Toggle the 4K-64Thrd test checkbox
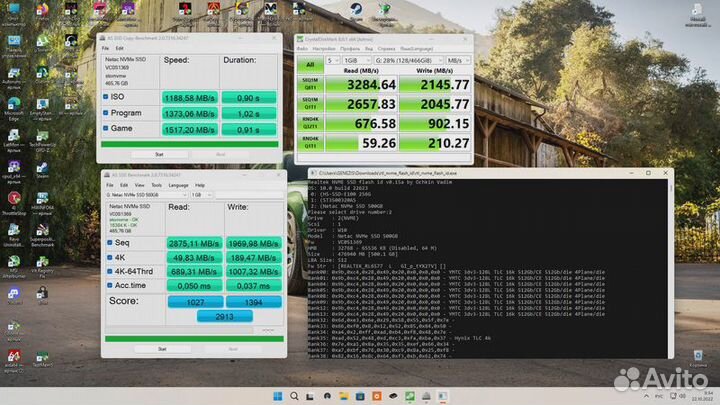The image size is (720, 405). (110, 271)
